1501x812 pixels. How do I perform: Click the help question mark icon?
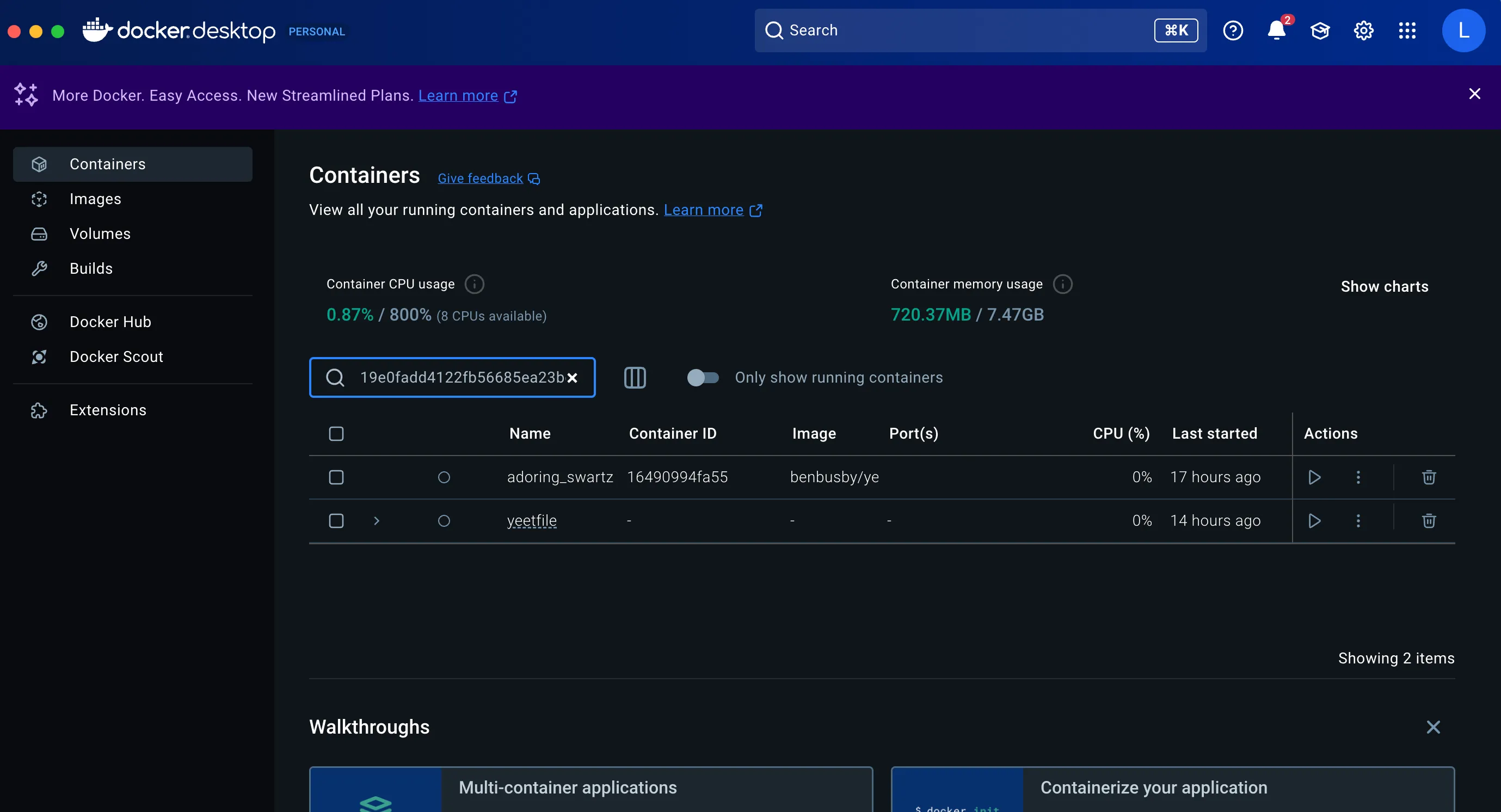click(1232, 30)
